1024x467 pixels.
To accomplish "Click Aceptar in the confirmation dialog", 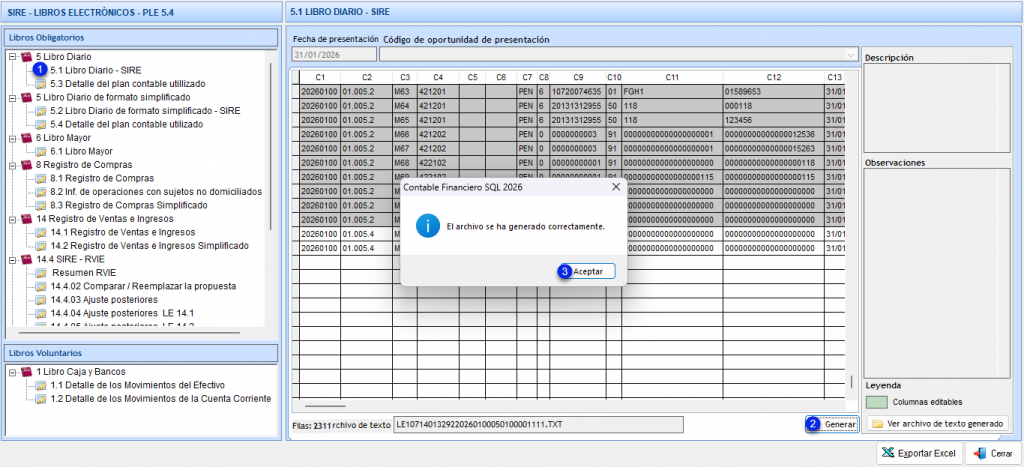I will [x=587, y=271].
